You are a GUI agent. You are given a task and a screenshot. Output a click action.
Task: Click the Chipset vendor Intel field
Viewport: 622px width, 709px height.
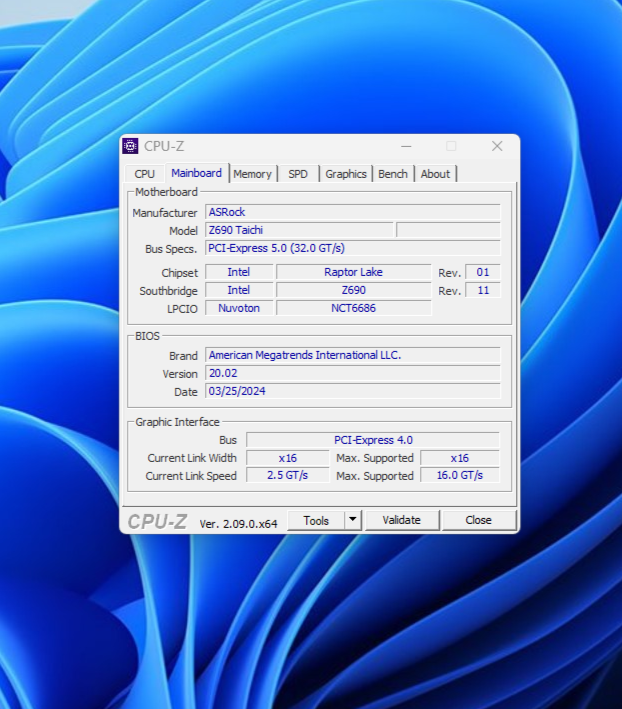pyautogui.click(x=239, y=272)
